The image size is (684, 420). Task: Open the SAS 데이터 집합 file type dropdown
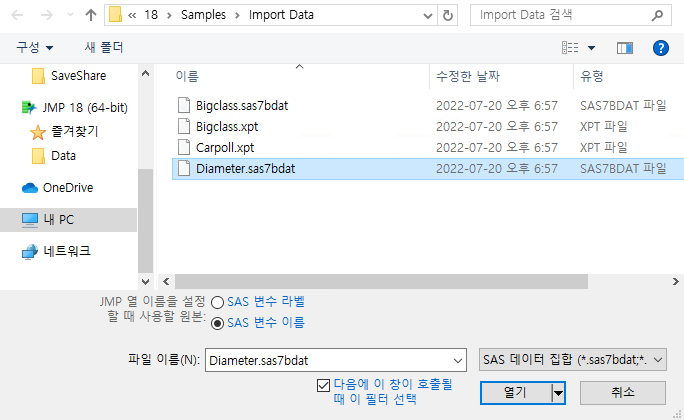tap(573, 360)
